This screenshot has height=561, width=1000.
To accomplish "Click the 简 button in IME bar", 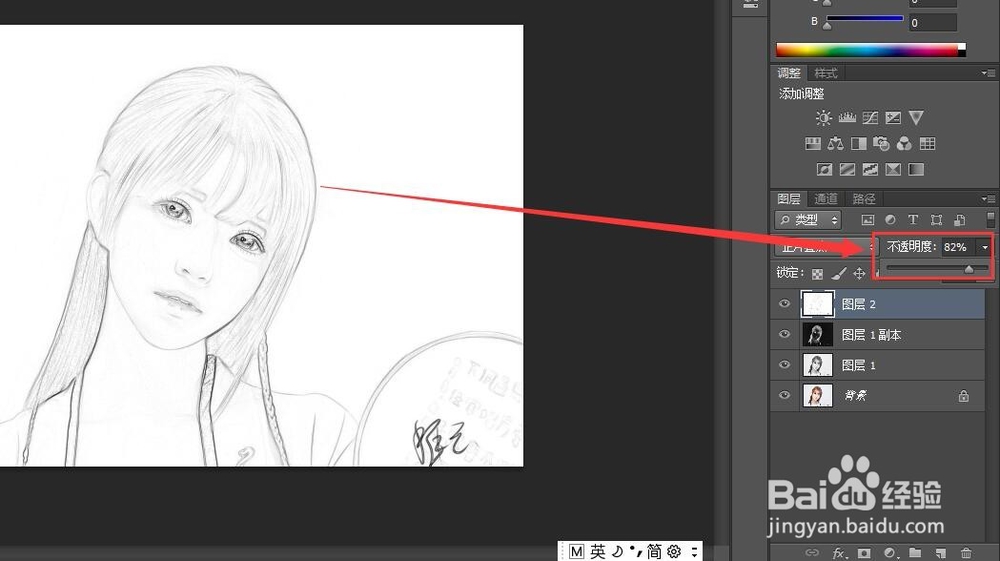I will click(x=654, y=551).
